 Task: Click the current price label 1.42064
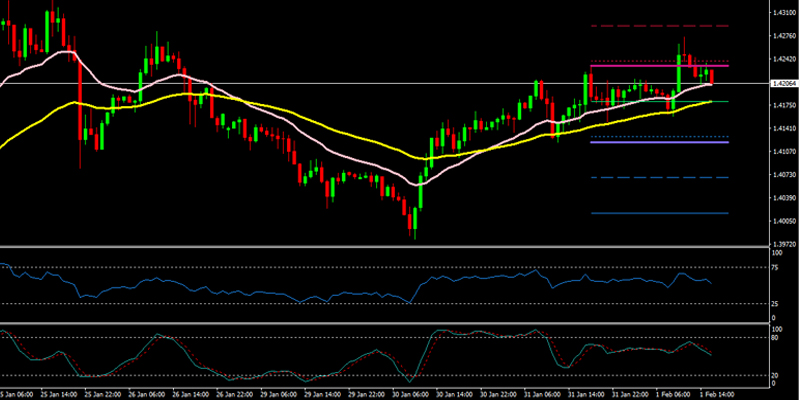[783, 84]
